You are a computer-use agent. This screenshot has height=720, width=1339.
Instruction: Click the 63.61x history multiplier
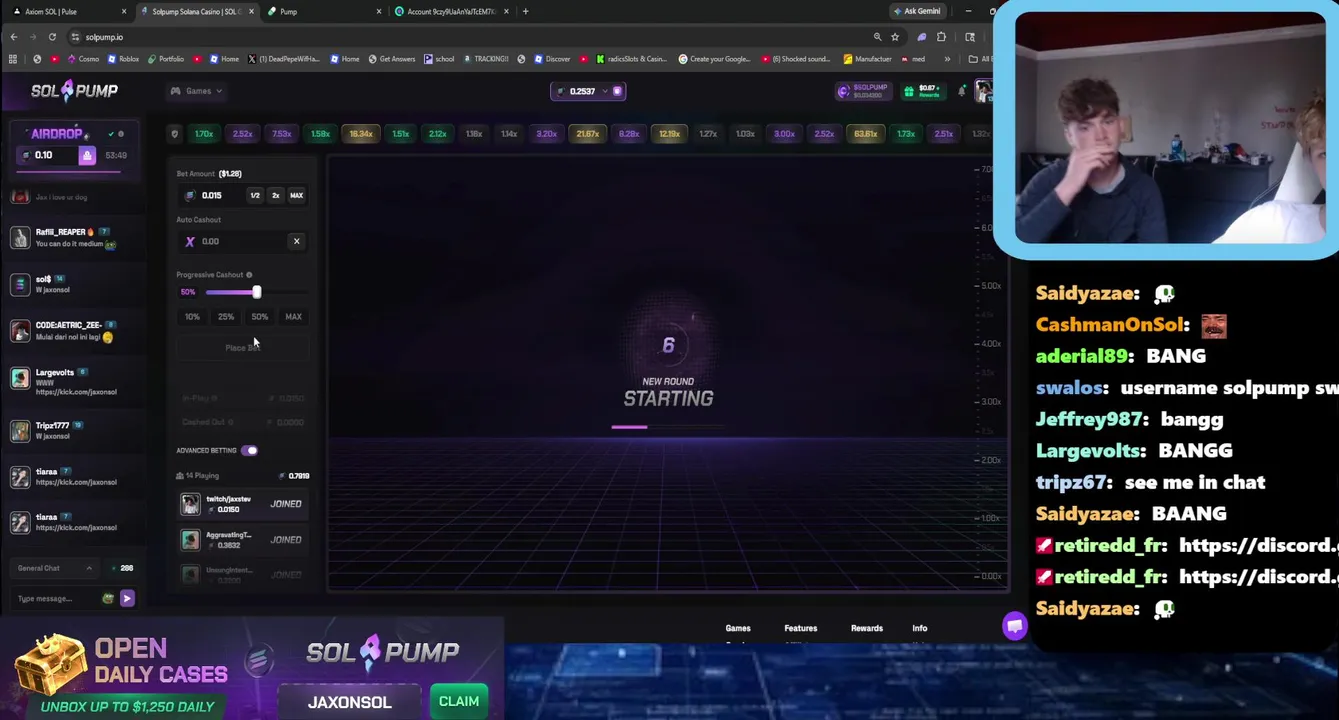(x=866, y=134)
